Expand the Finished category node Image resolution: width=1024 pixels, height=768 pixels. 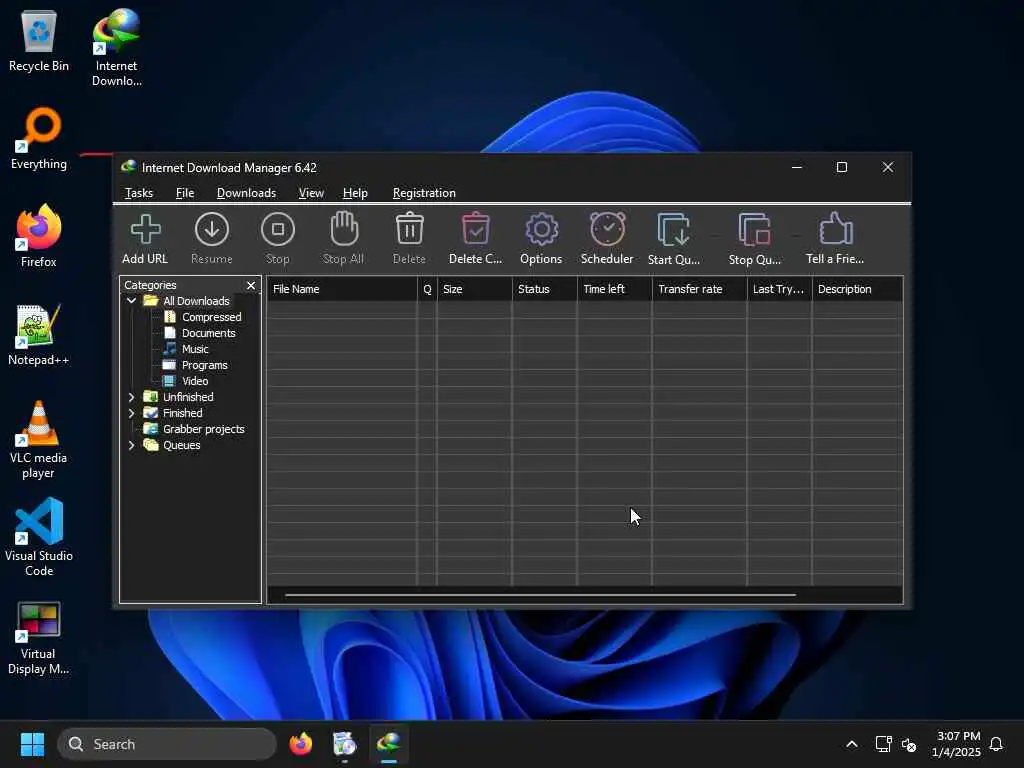pos(131,413)
